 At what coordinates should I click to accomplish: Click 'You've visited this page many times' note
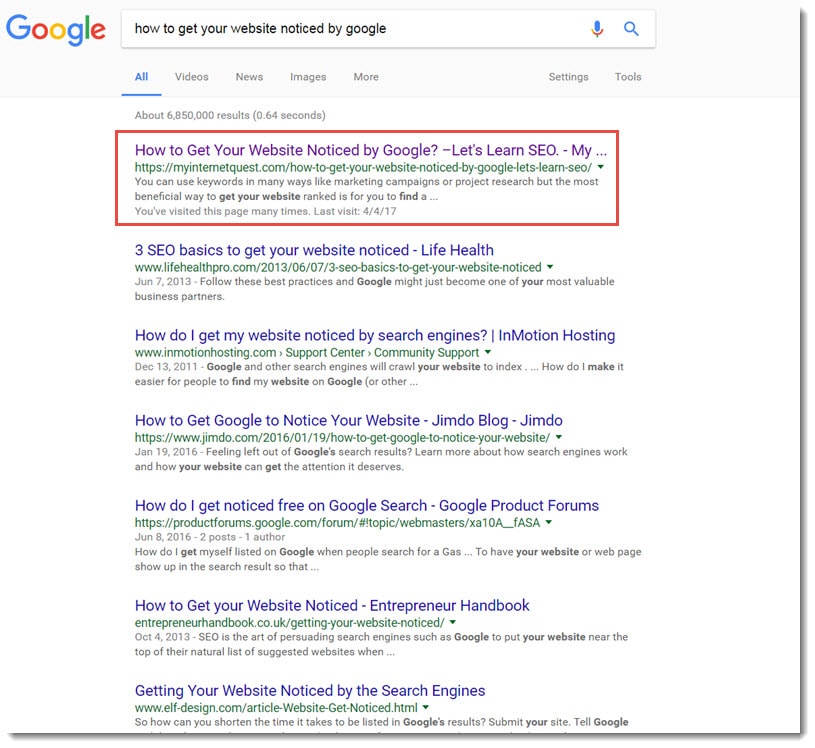click(x=266, y=212)
